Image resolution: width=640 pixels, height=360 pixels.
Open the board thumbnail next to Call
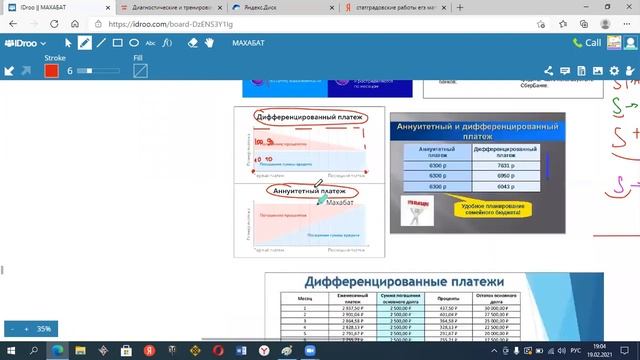tap(614, 43)
